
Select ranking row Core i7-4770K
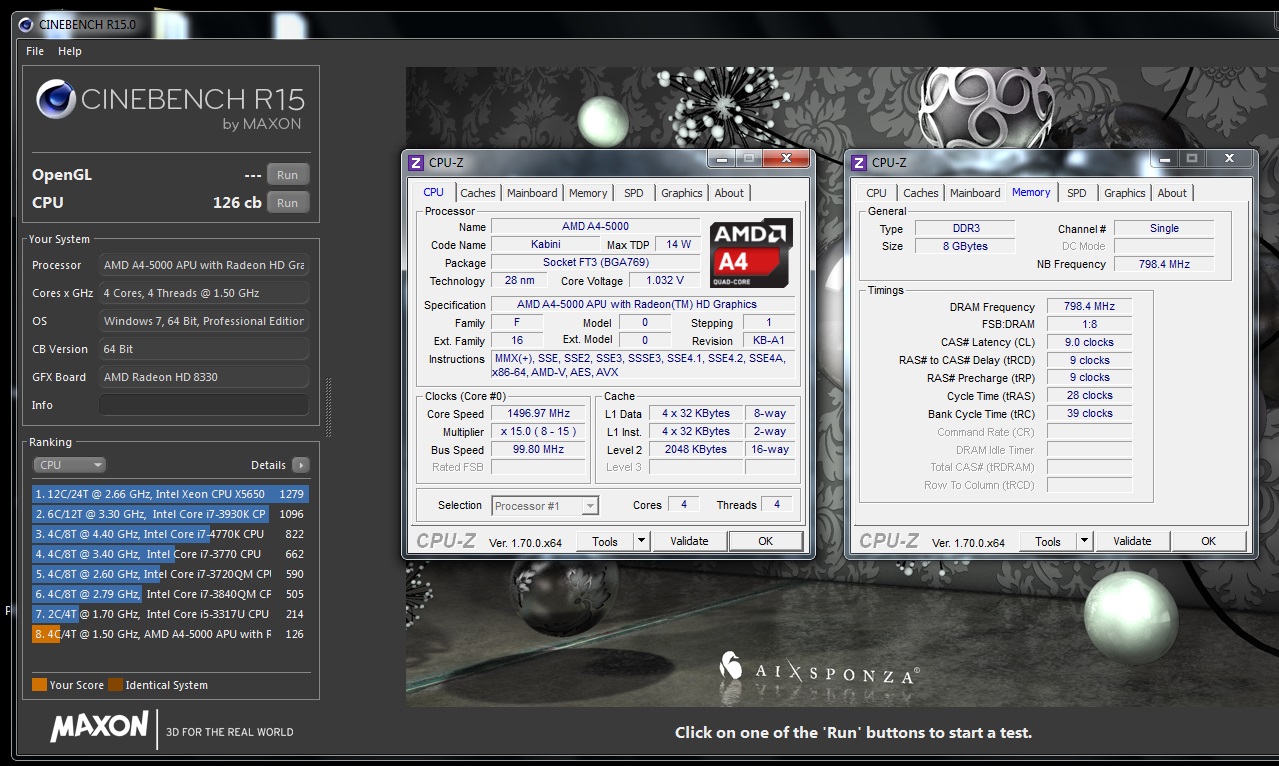[x=170, y=534]
